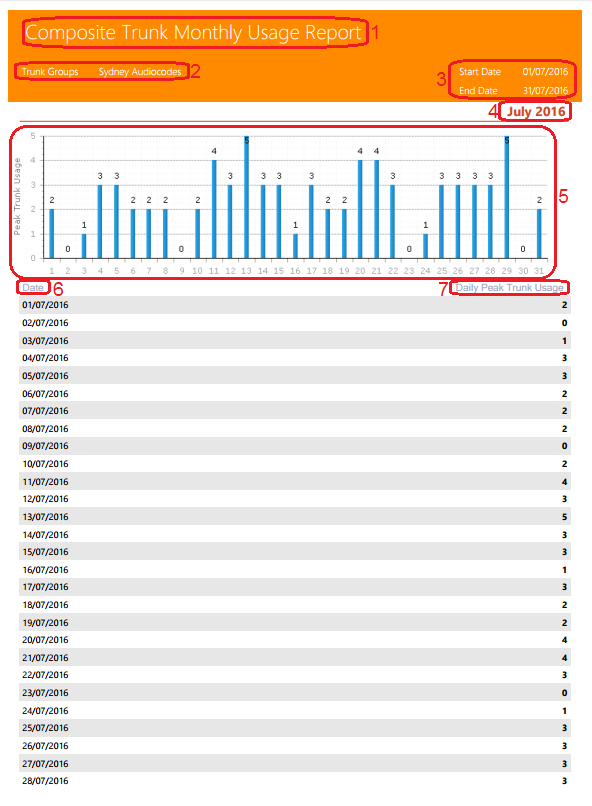This screenshot has width=592, height=806.
Task: Click the 15/07/2016 date cell
Action: 45,552
